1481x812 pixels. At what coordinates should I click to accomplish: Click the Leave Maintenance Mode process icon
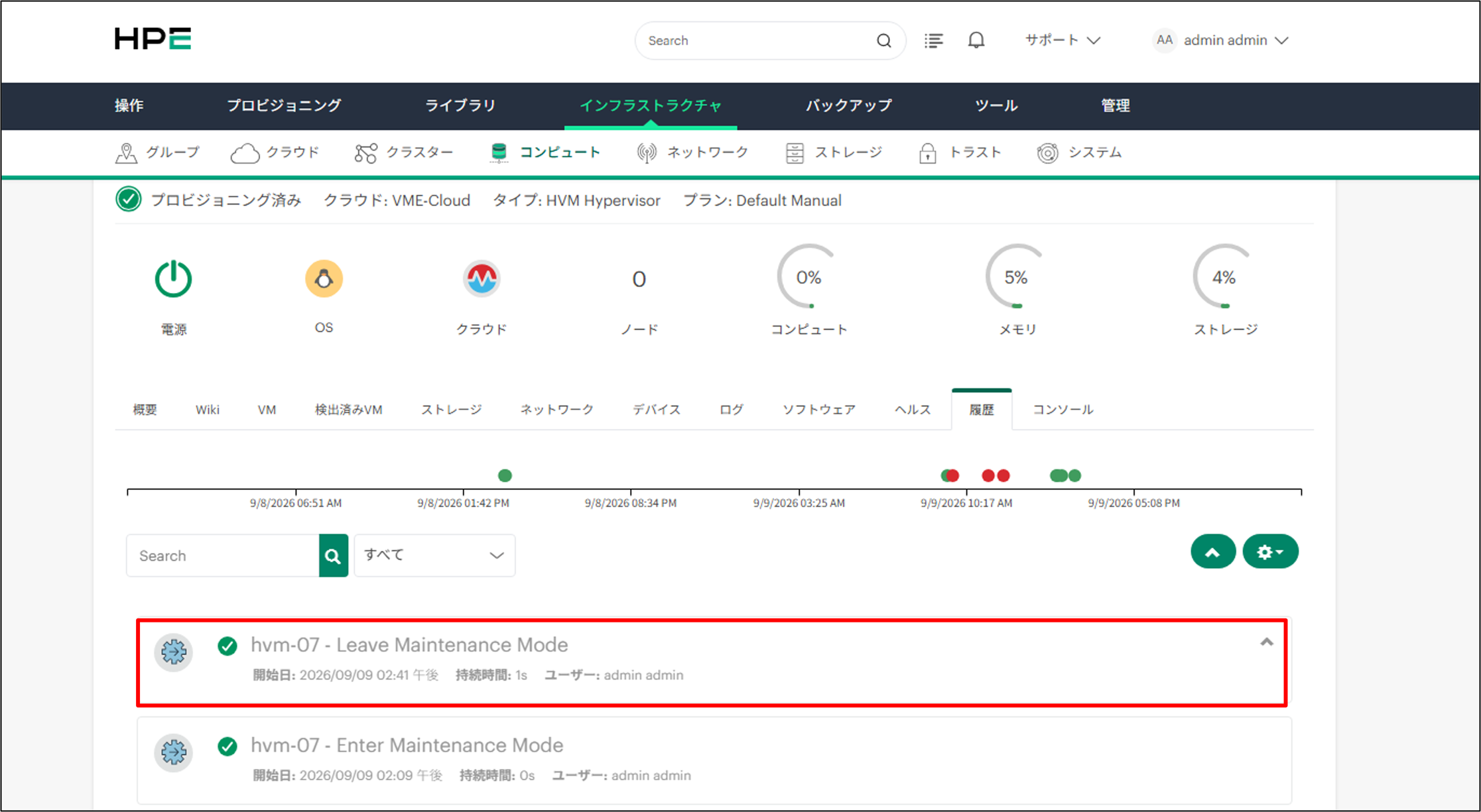pos(174,652)
